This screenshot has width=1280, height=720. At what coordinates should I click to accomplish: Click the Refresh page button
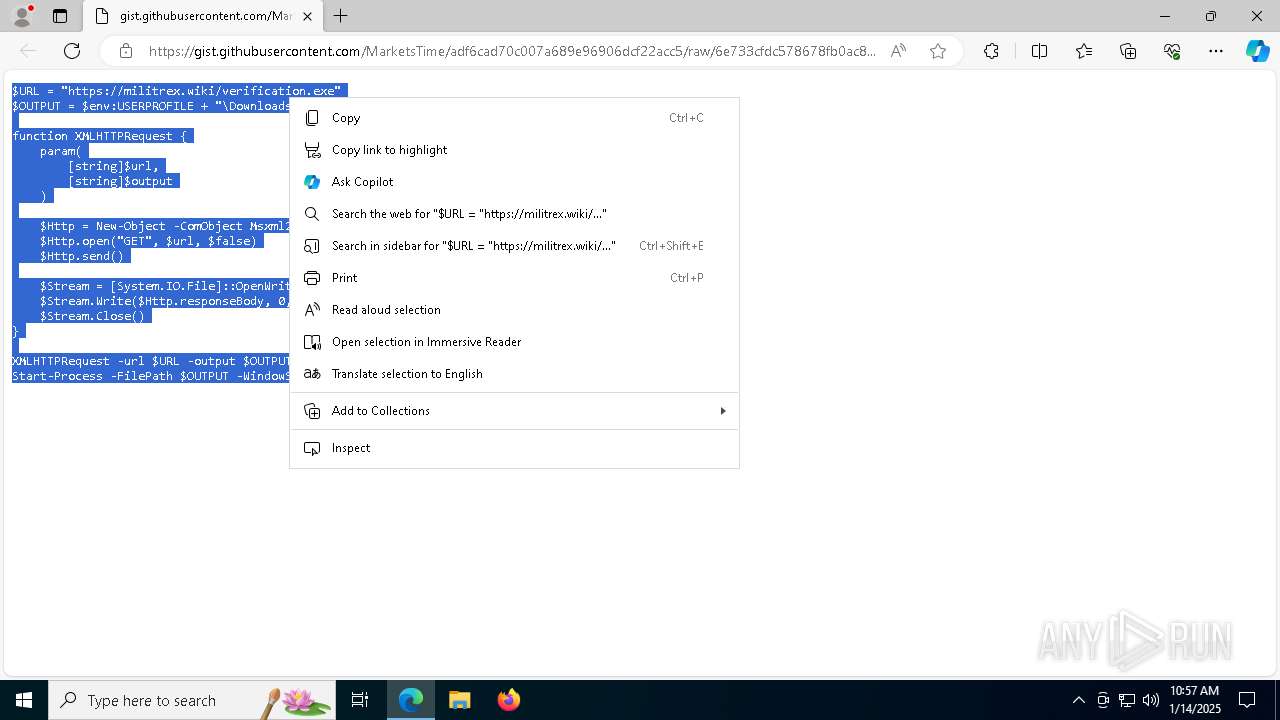(72, 51)
